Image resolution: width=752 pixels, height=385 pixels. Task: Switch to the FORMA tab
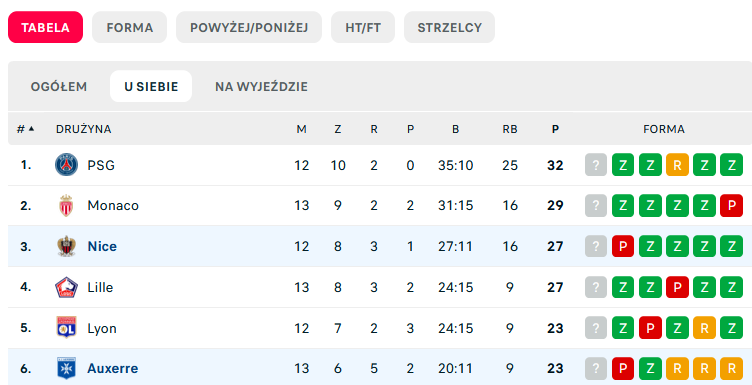129,27
